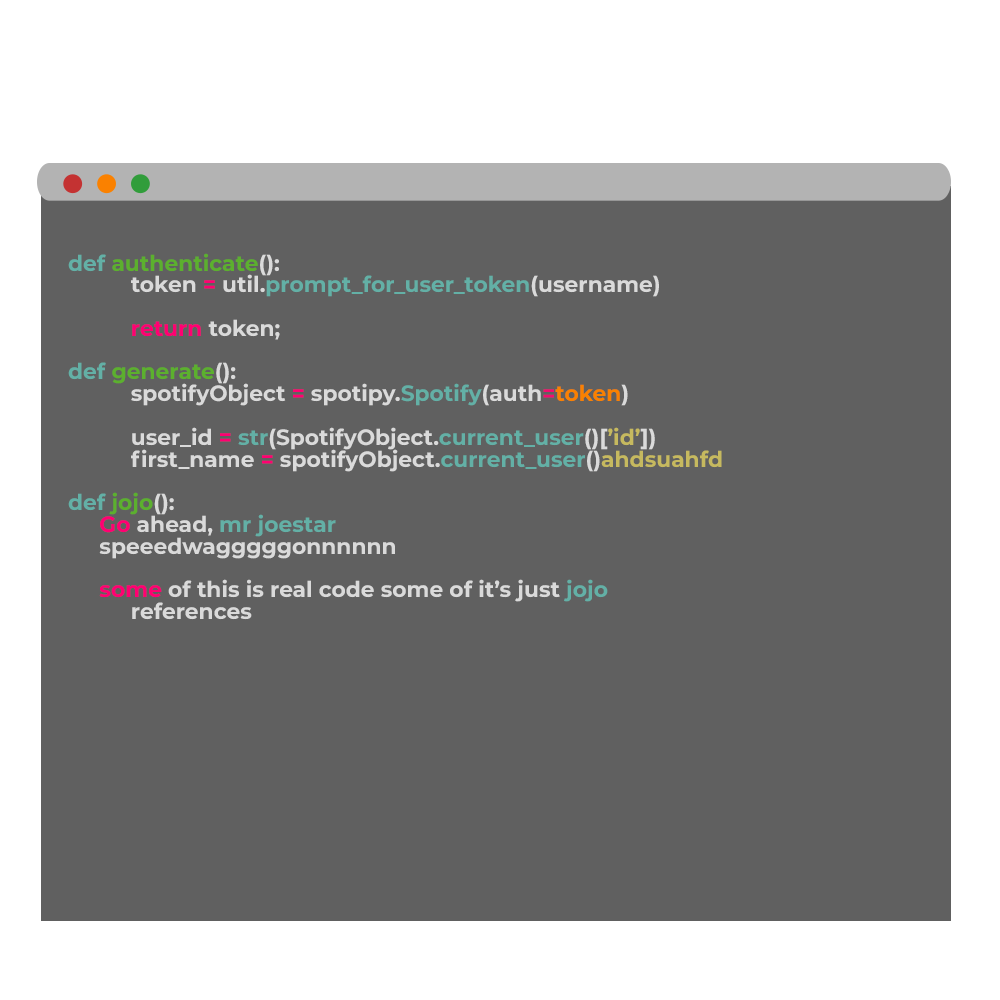Select the 'prompt_for_user_token' function name

[397, 285]
